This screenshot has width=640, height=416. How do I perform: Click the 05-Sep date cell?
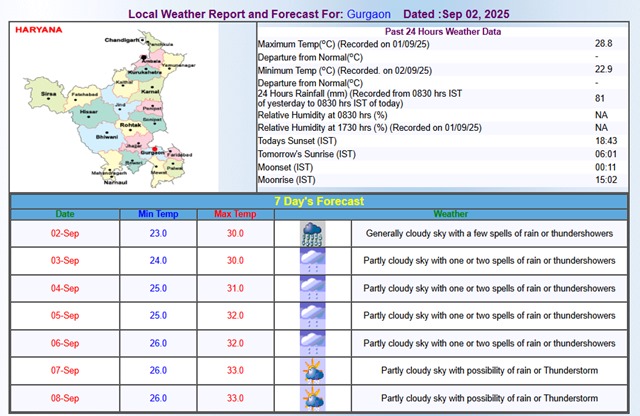pos(65,316)
